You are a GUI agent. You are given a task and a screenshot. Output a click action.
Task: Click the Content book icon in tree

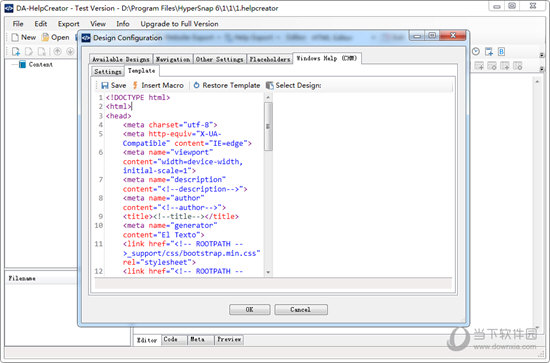[x=22, y=64]
